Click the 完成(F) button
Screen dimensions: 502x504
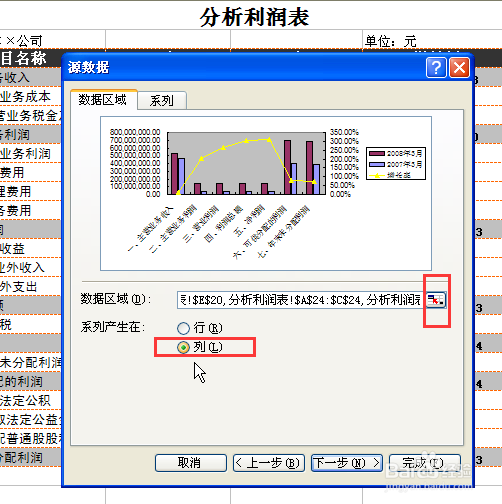pos(425,463)
